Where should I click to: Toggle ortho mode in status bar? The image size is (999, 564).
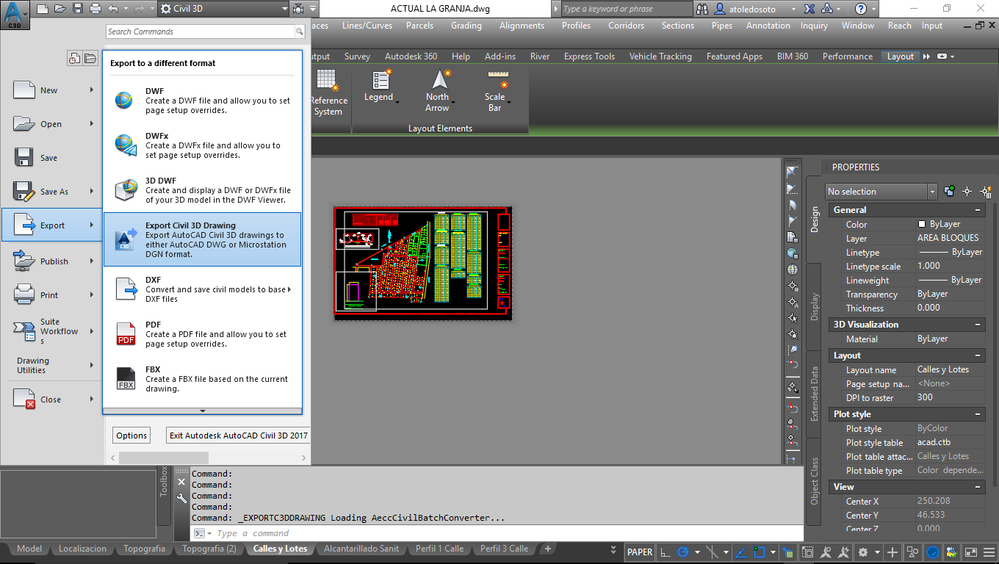click(x=665, y=553)
